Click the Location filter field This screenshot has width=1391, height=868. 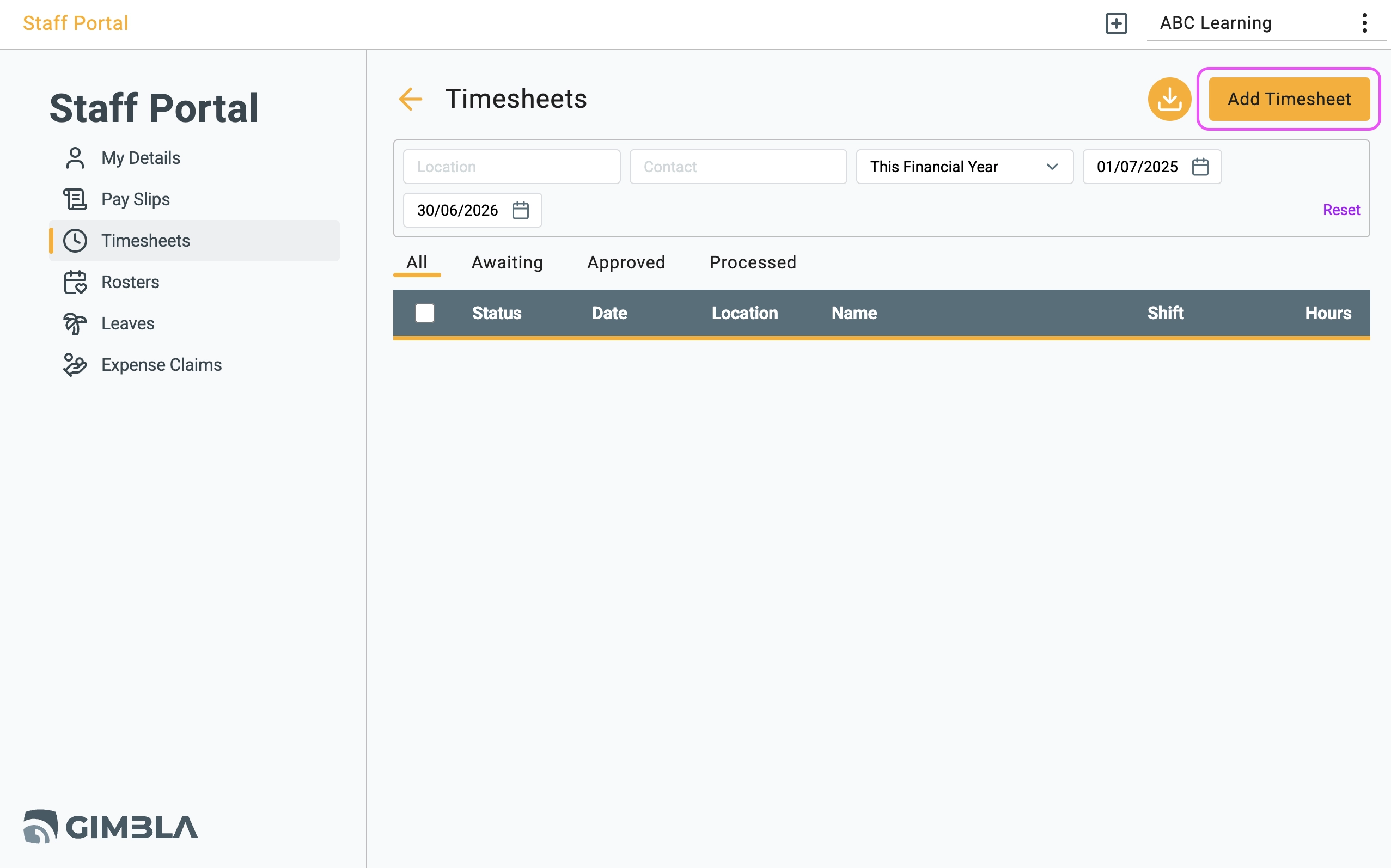[x=511, y=167]
